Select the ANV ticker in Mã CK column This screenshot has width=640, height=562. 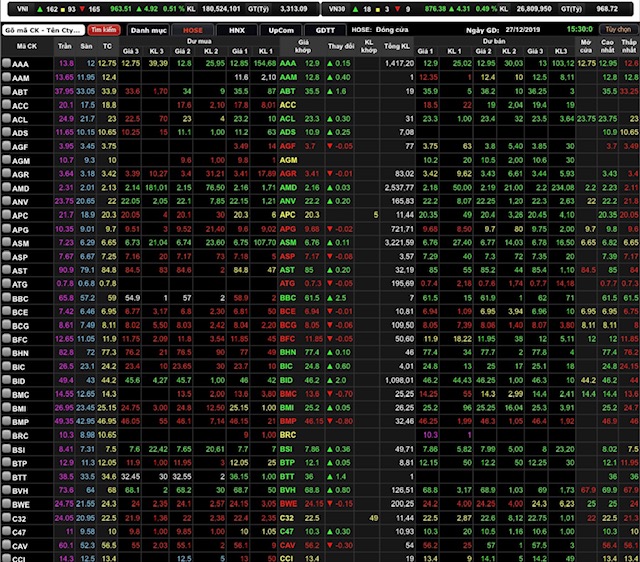coord(20,202)
